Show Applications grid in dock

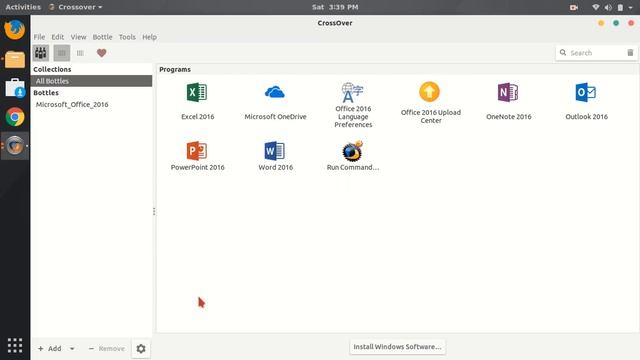[15, 345]
